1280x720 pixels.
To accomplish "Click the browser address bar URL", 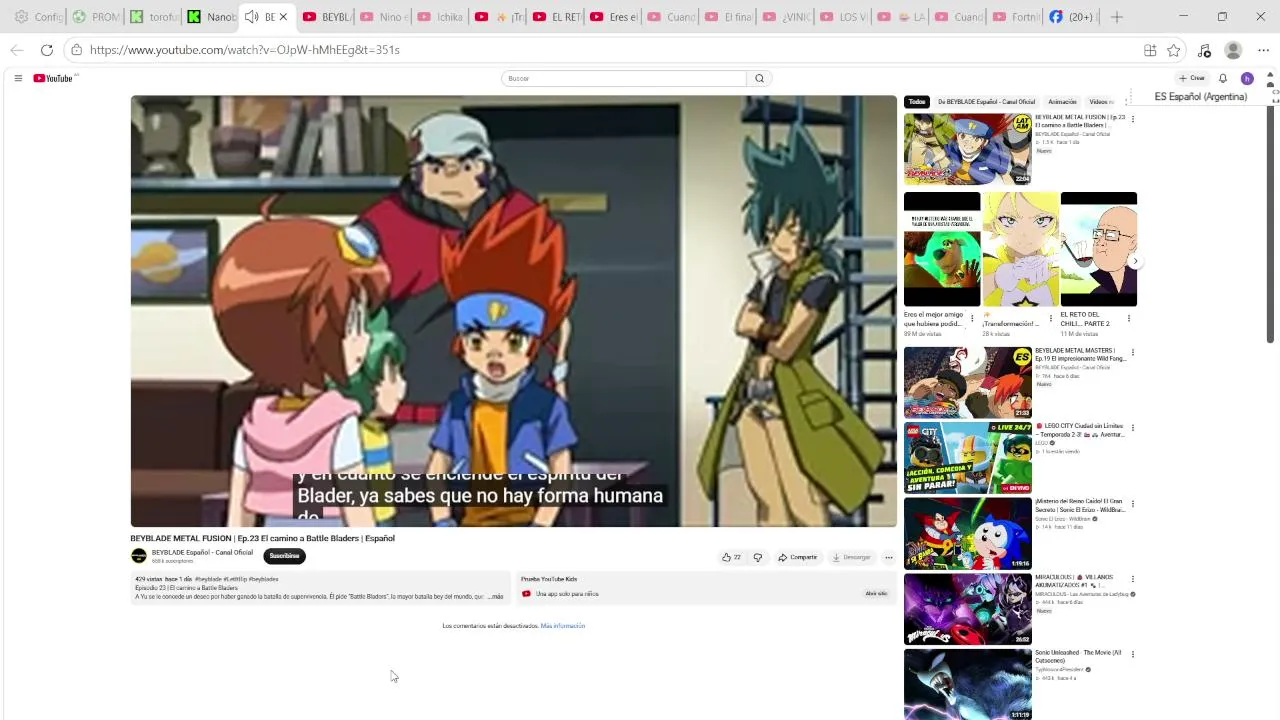I will pyautogui.click(x=244, y=50).
